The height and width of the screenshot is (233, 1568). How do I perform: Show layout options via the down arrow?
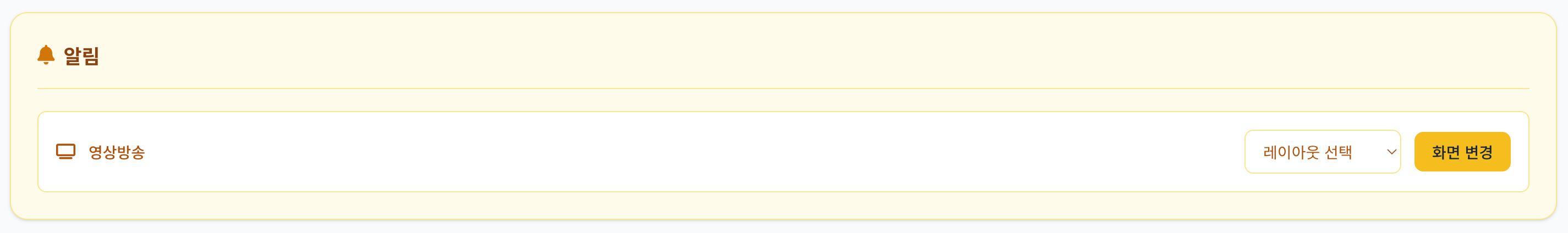pos(1391,152)
